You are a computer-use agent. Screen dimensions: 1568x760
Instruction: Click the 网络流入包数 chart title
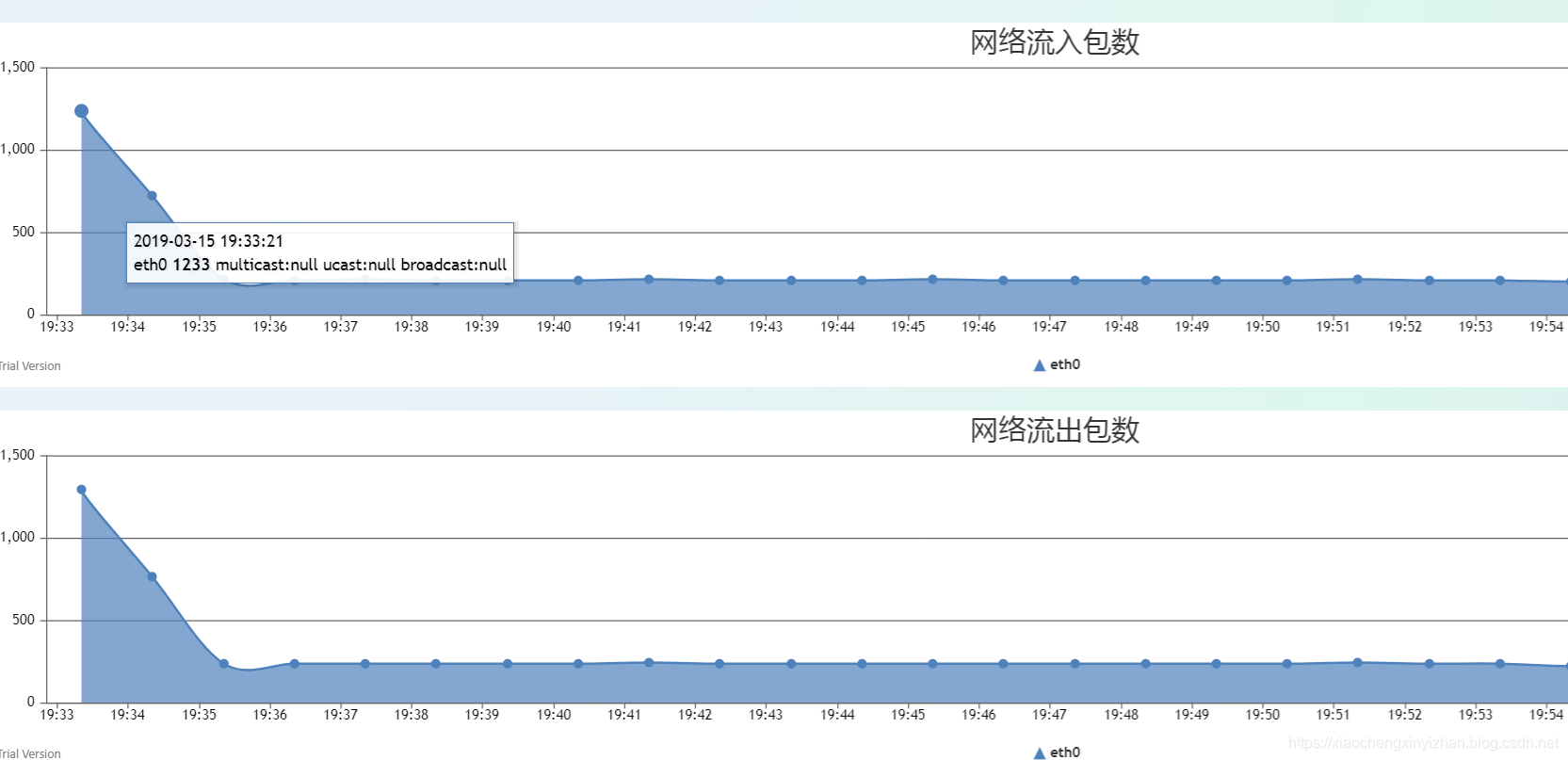point(1055,42)
